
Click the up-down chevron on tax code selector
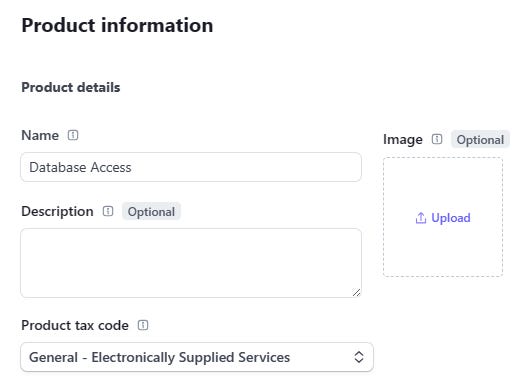pos(359,357)
